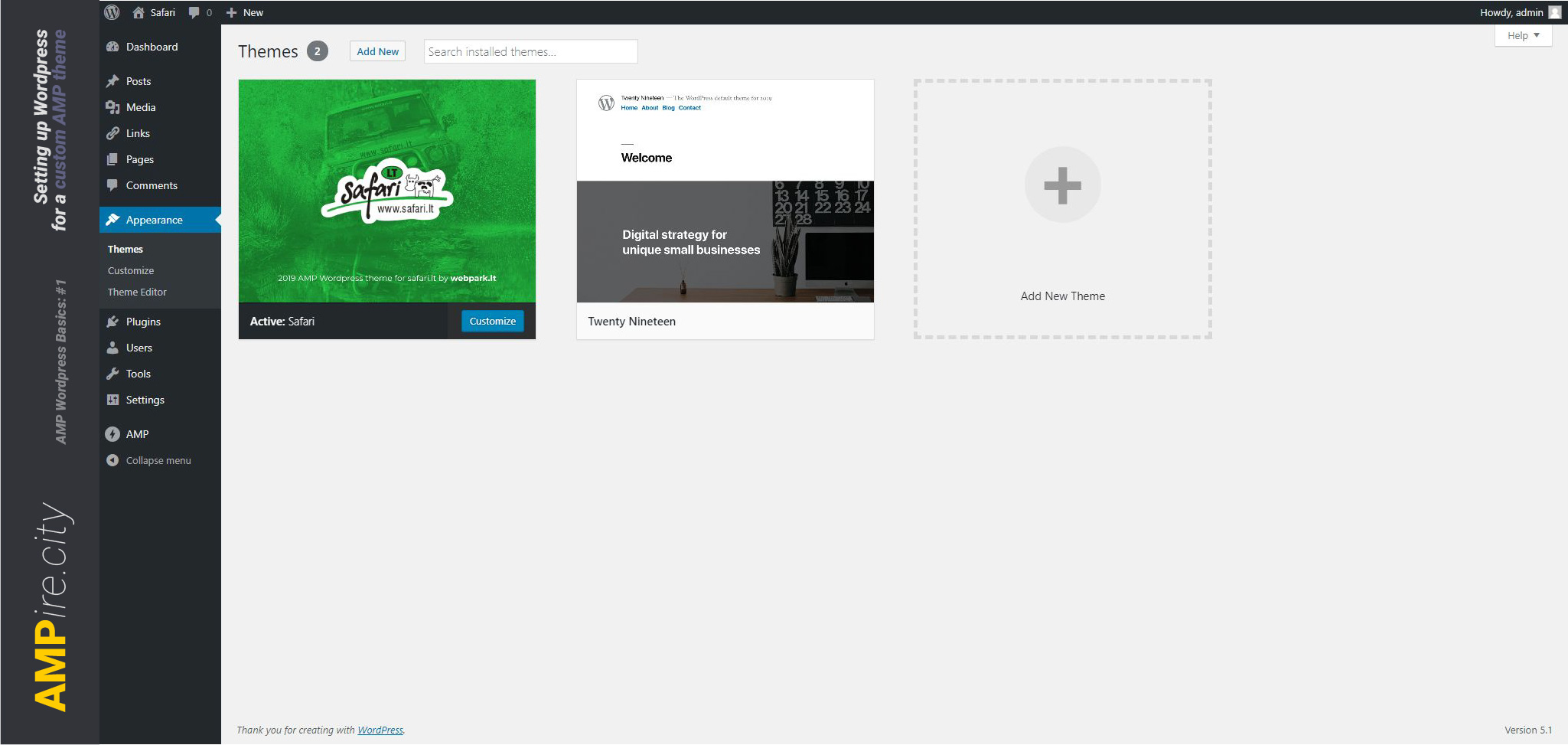Open the Plugins menu label

pyautogui.click(x=143, y=322)
